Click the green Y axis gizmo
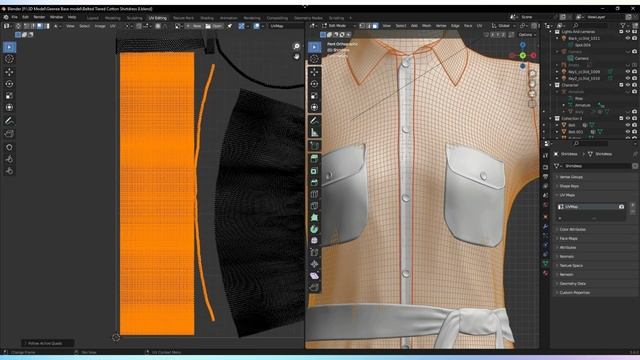640x360 pixels. point(523,56)
